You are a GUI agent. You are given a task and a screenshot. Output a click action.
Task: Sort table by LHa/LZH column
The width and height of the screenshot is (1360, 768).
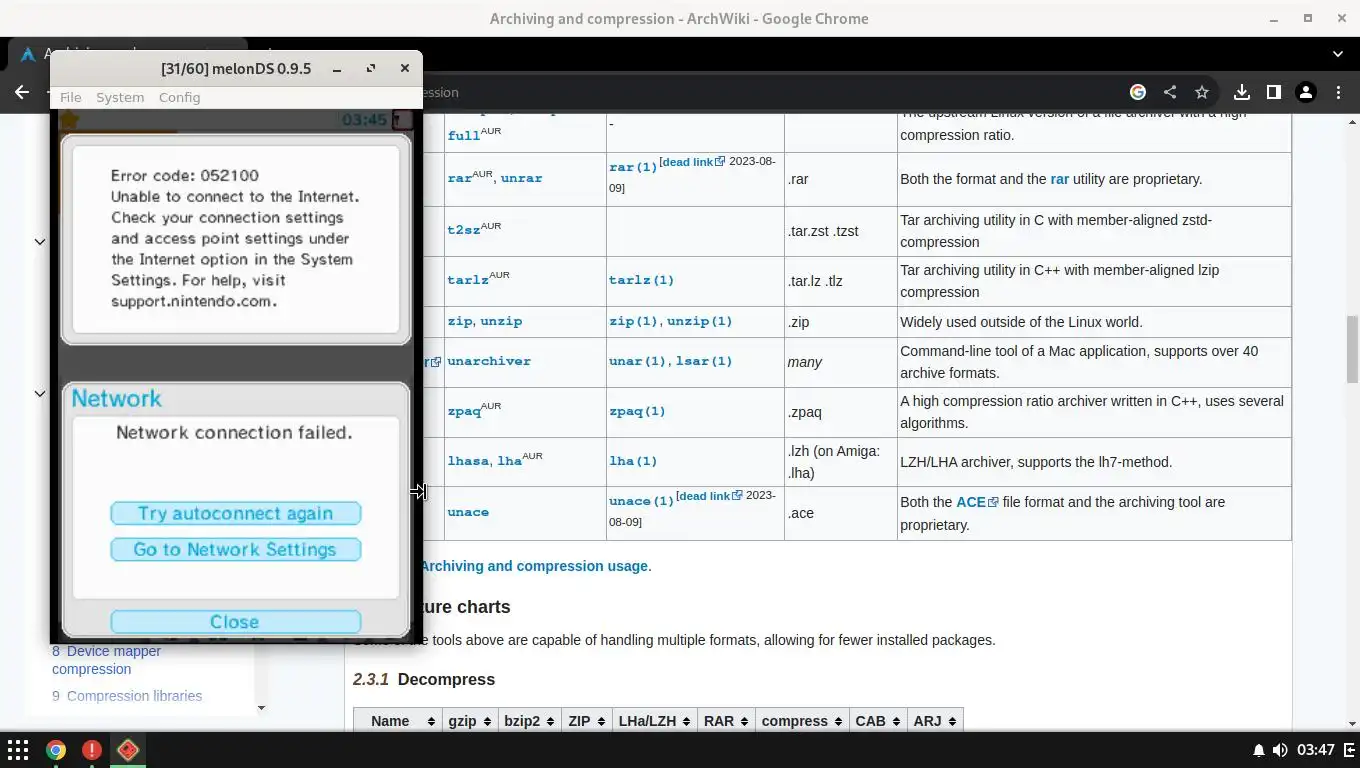pyautogui.click(x=654, y=721)
